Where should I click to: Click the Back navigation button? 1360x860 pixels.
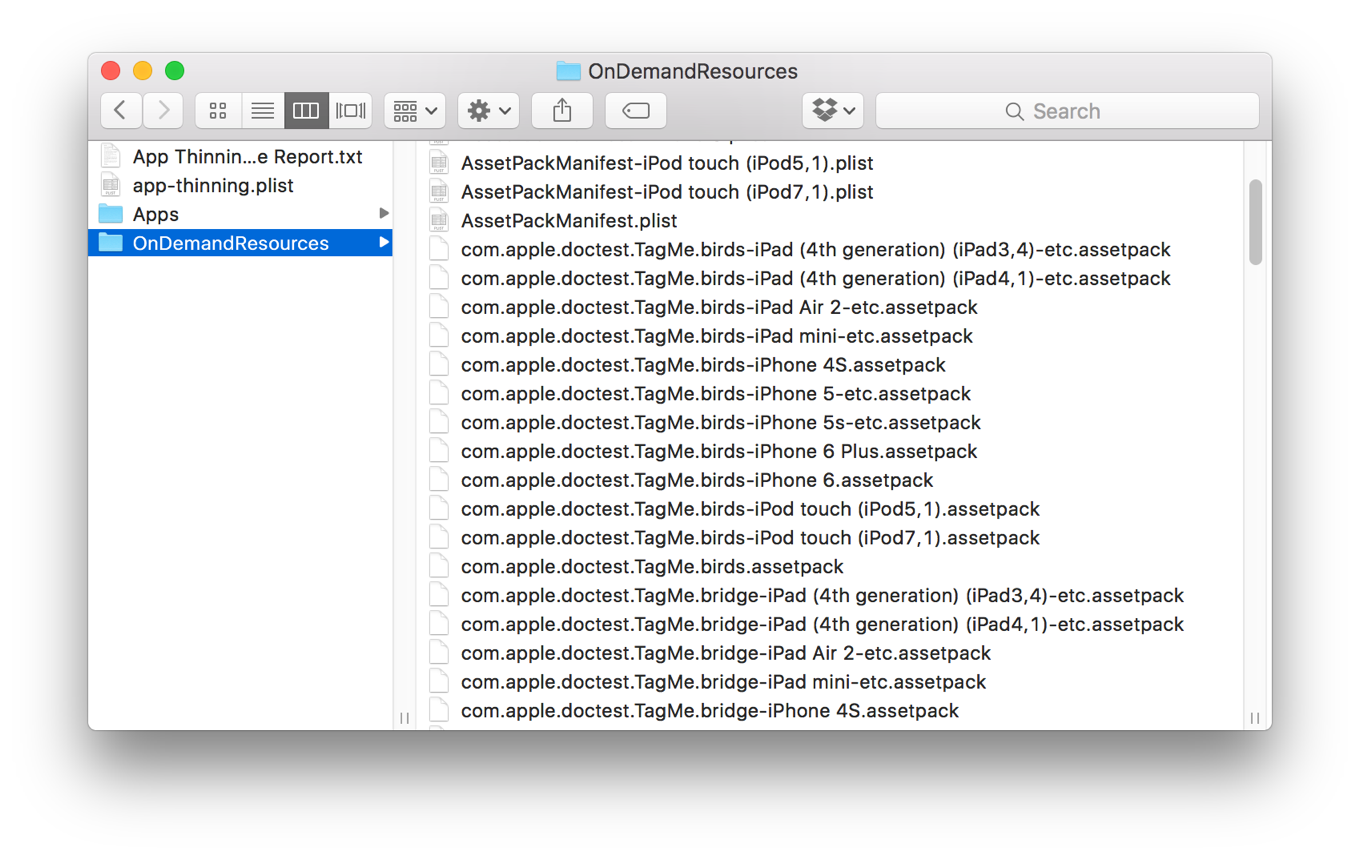pyautogui.click(x=121, y=110)
